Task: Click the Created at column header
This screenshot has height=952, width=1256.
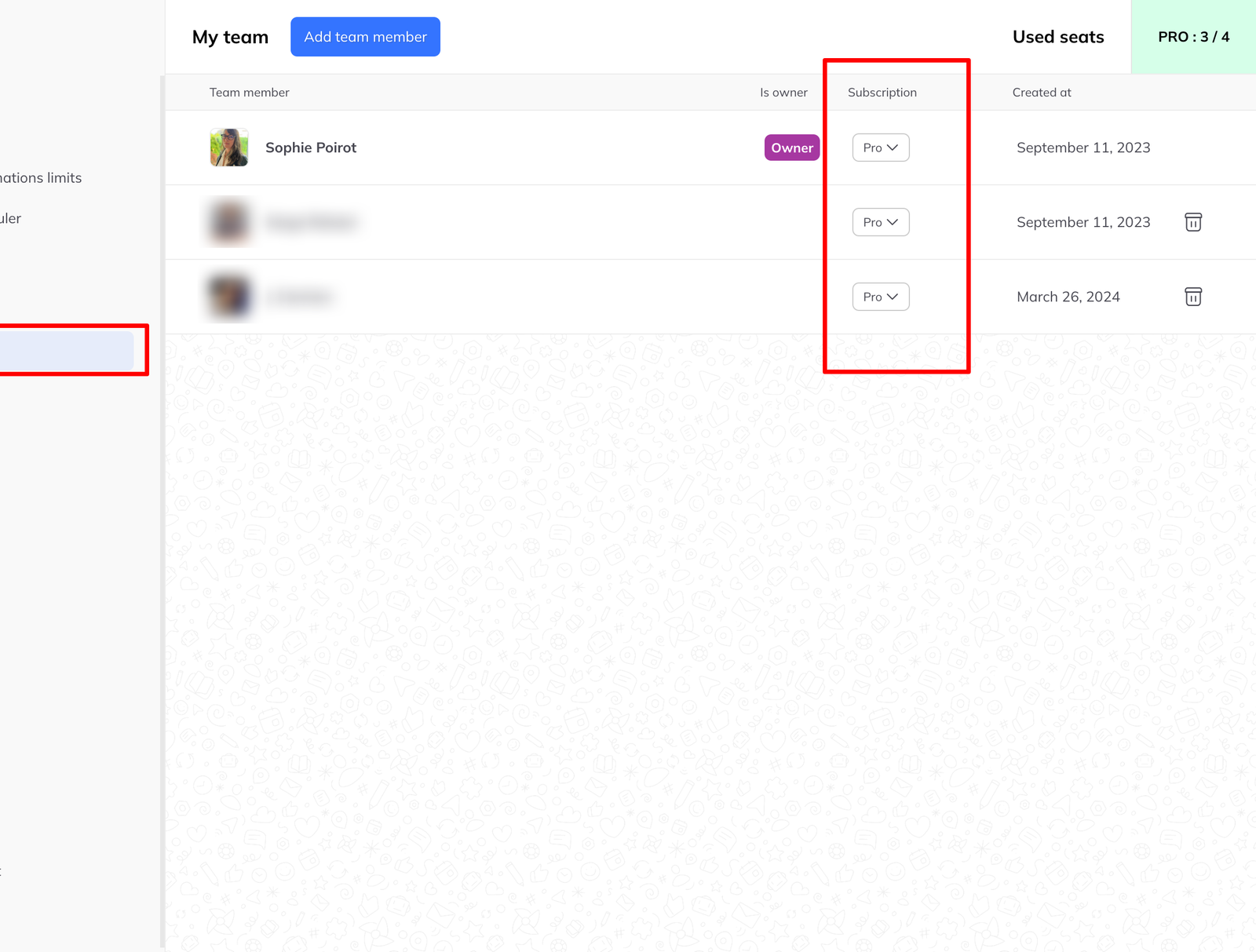Action: tap(1042, 93)
